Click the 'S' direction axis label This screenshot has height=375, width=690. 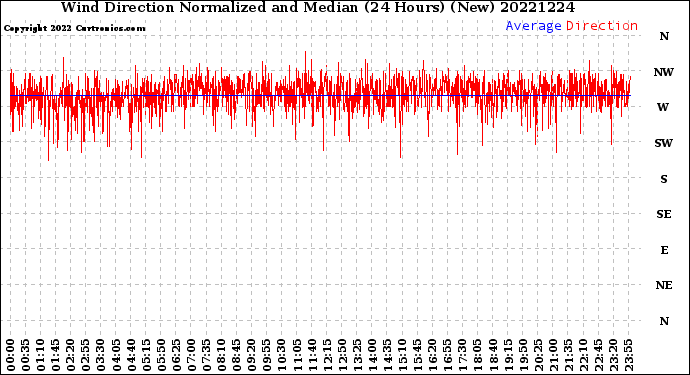click(664, 179)
